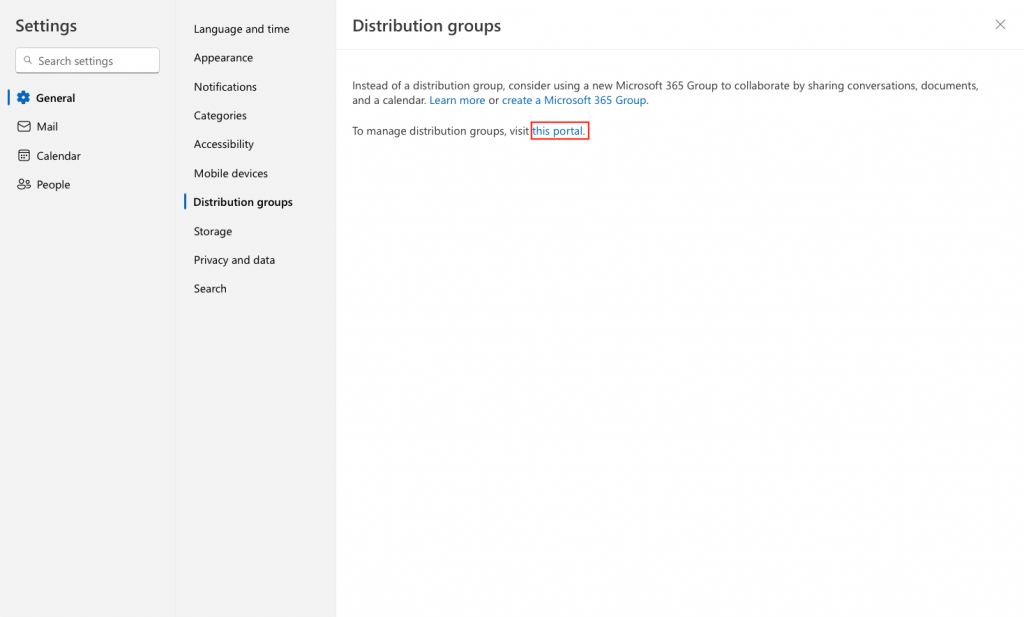Visit the this portal link
The image size is (1024, 617).
(x=558, y=131)
